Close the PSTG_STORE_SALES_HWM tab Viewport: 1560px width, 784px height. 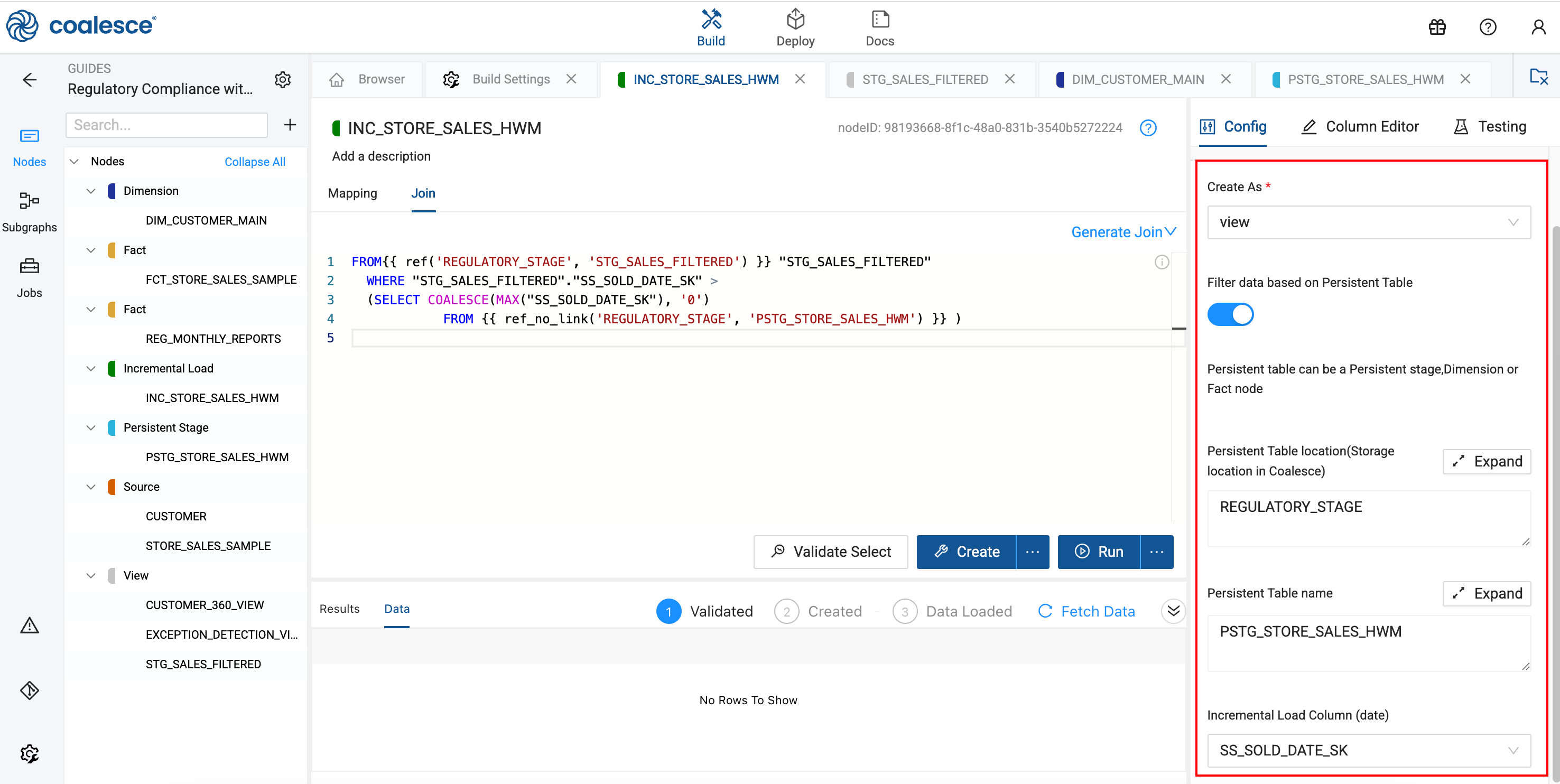click(x=1465, y=79)
